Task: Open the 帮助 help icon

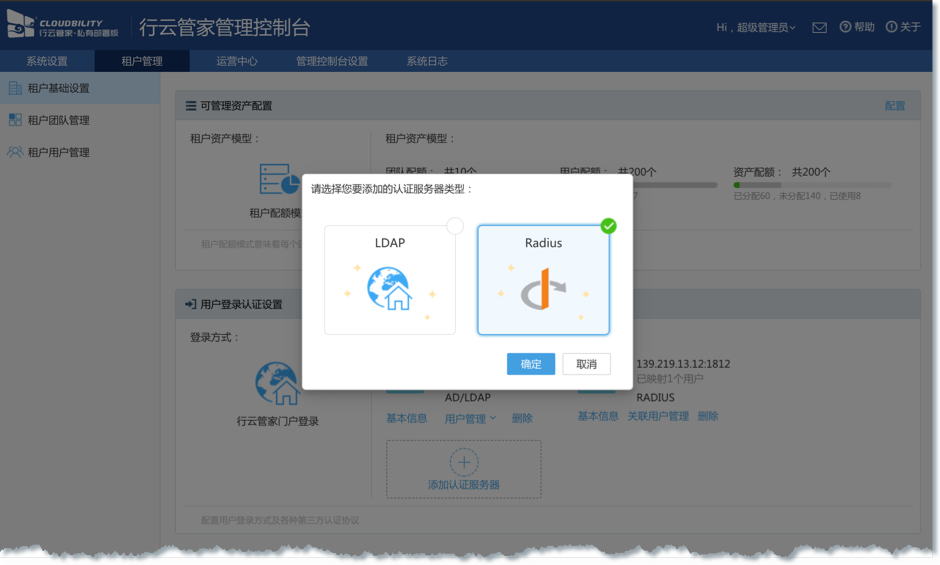Action: pyautogui.click(x=845, y=27)
